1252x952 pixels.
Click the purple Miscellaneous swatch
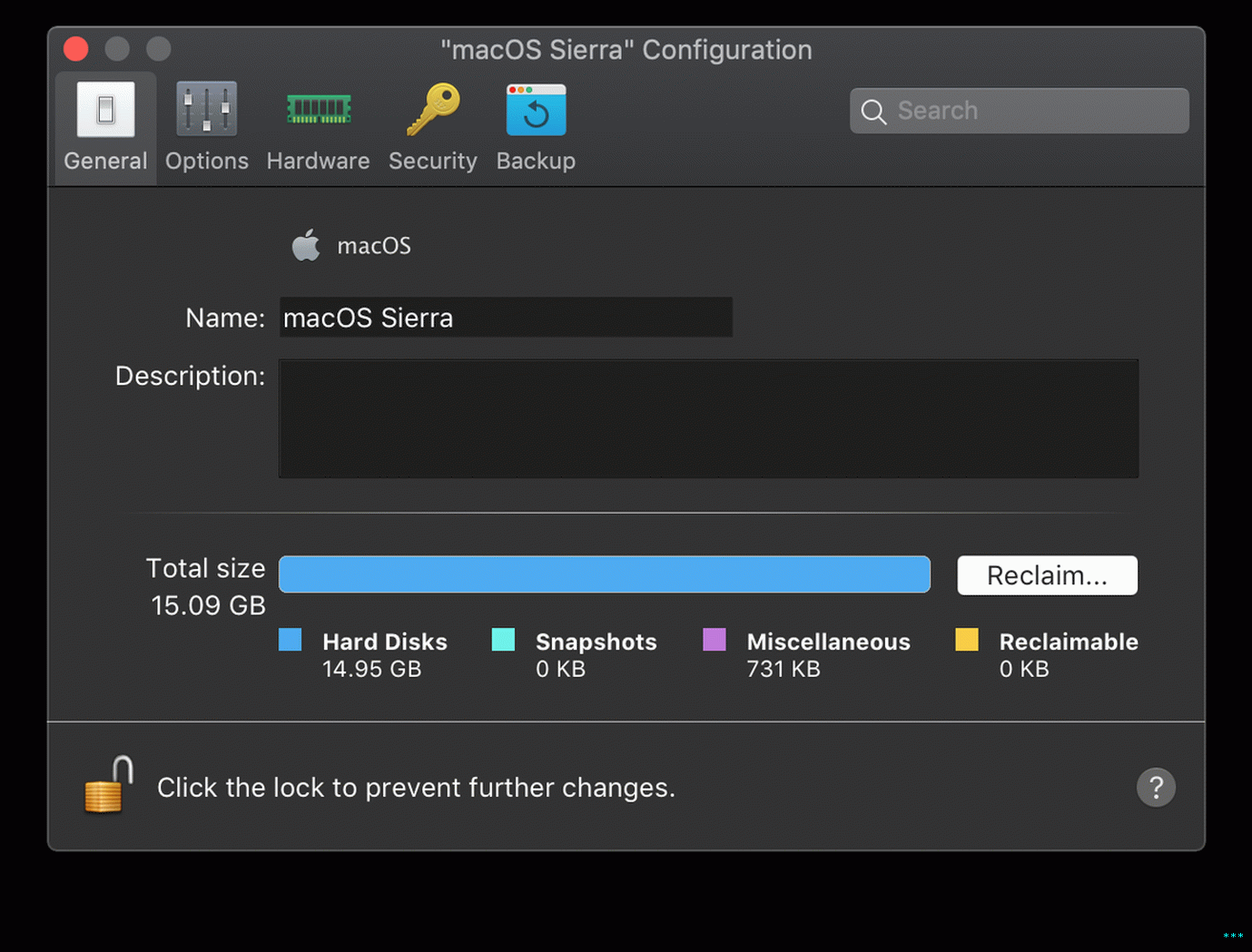[715, 640]
